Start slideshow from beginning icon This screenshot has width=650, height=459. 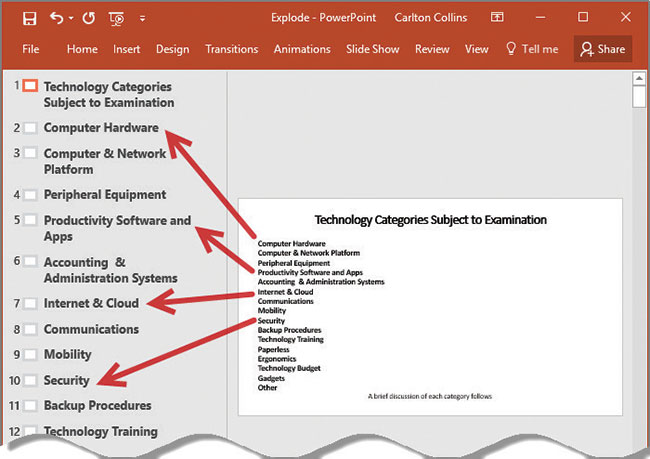point(117,18)
